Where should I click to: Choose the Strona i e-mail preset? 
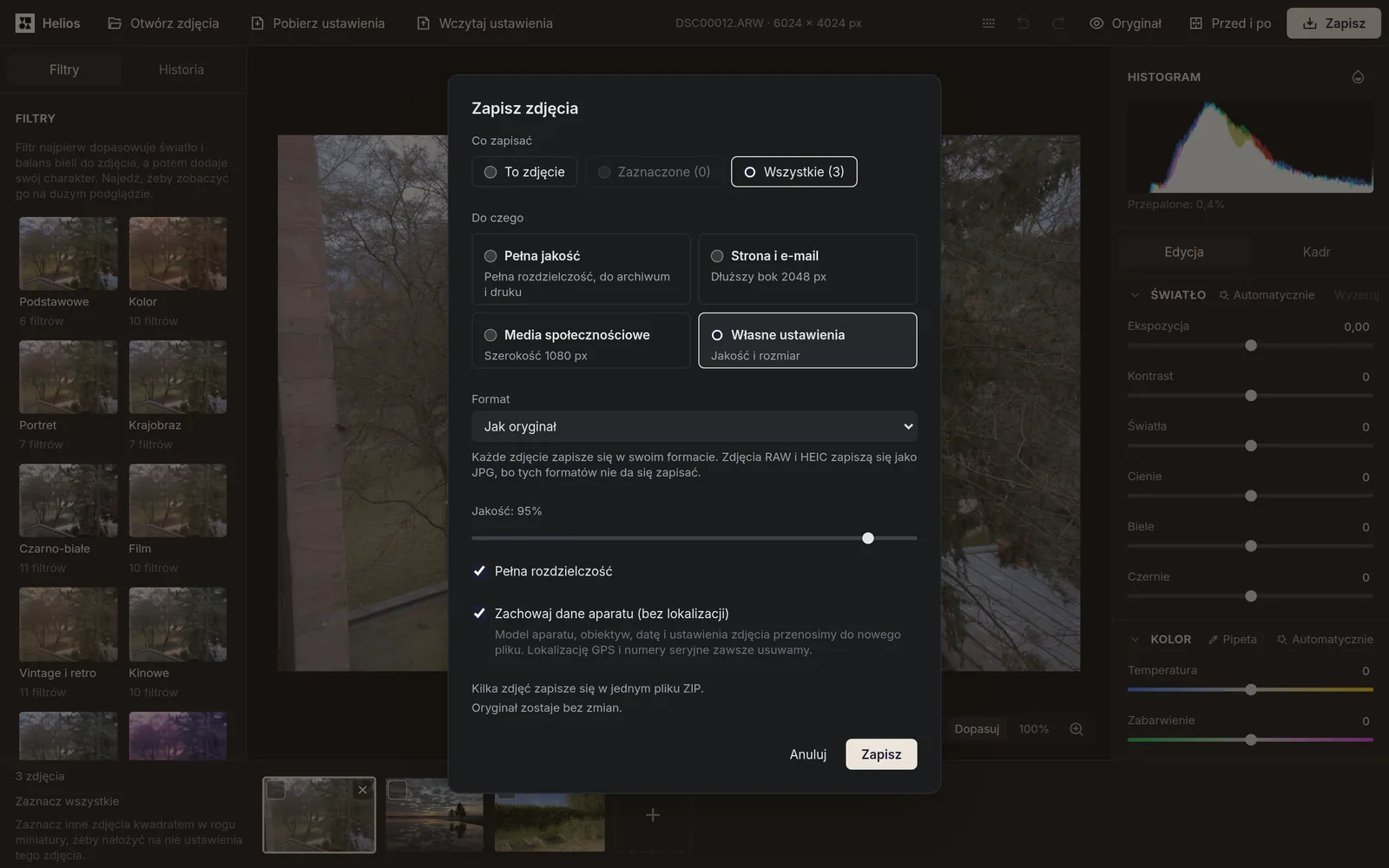(807, 269)
